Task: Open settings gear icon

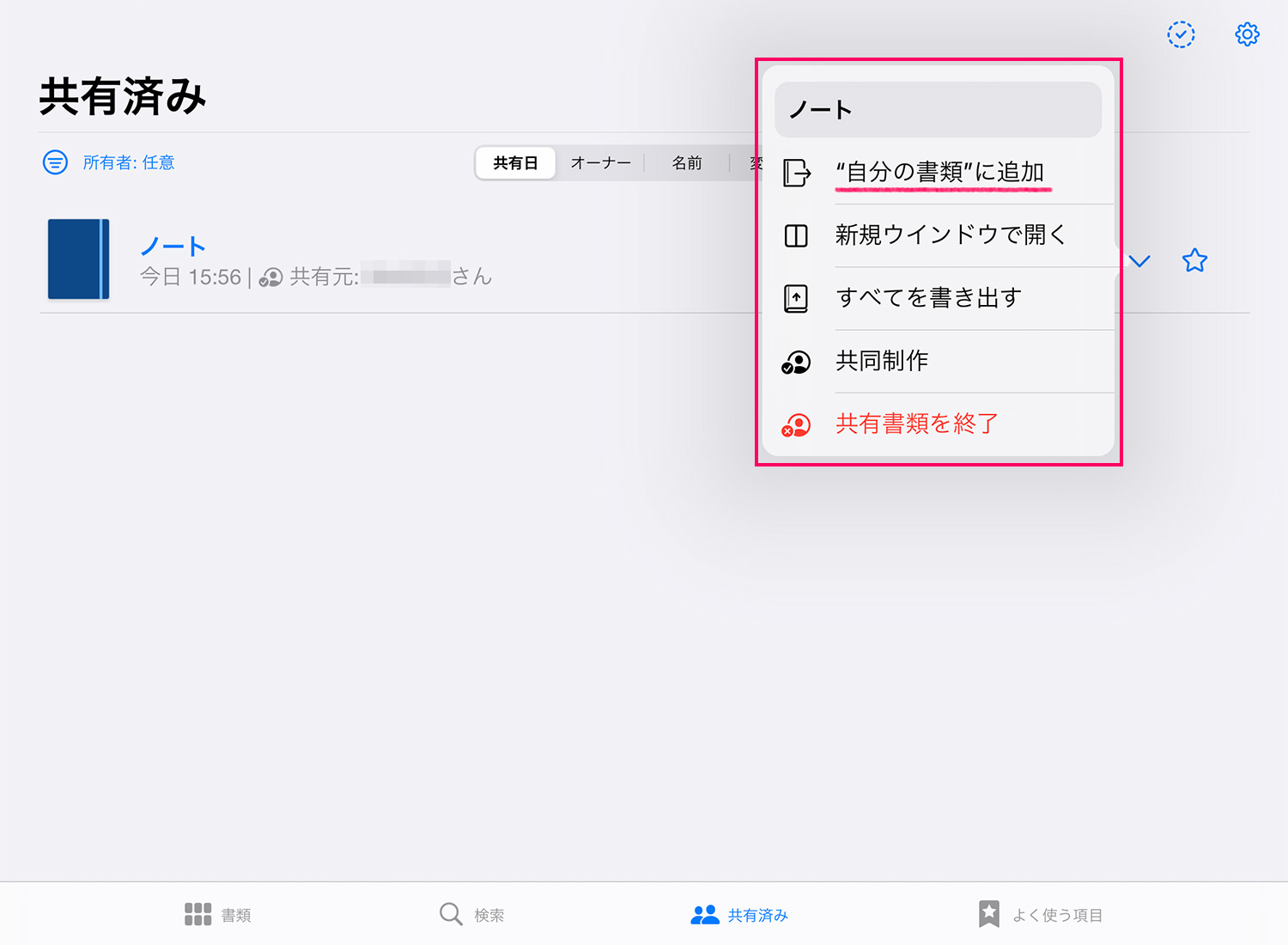Action: coord(1247,34)
